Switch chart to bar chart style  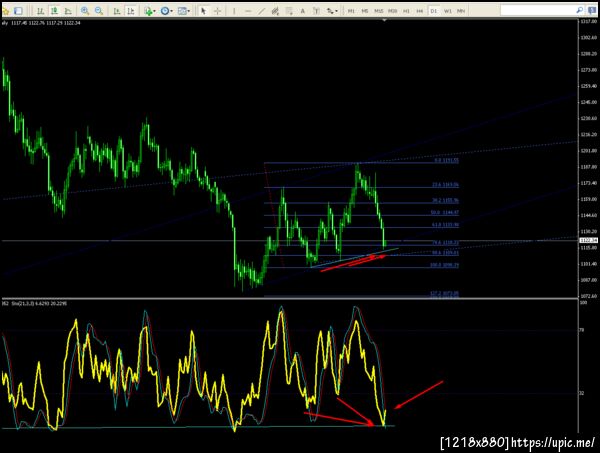[40, 11]
